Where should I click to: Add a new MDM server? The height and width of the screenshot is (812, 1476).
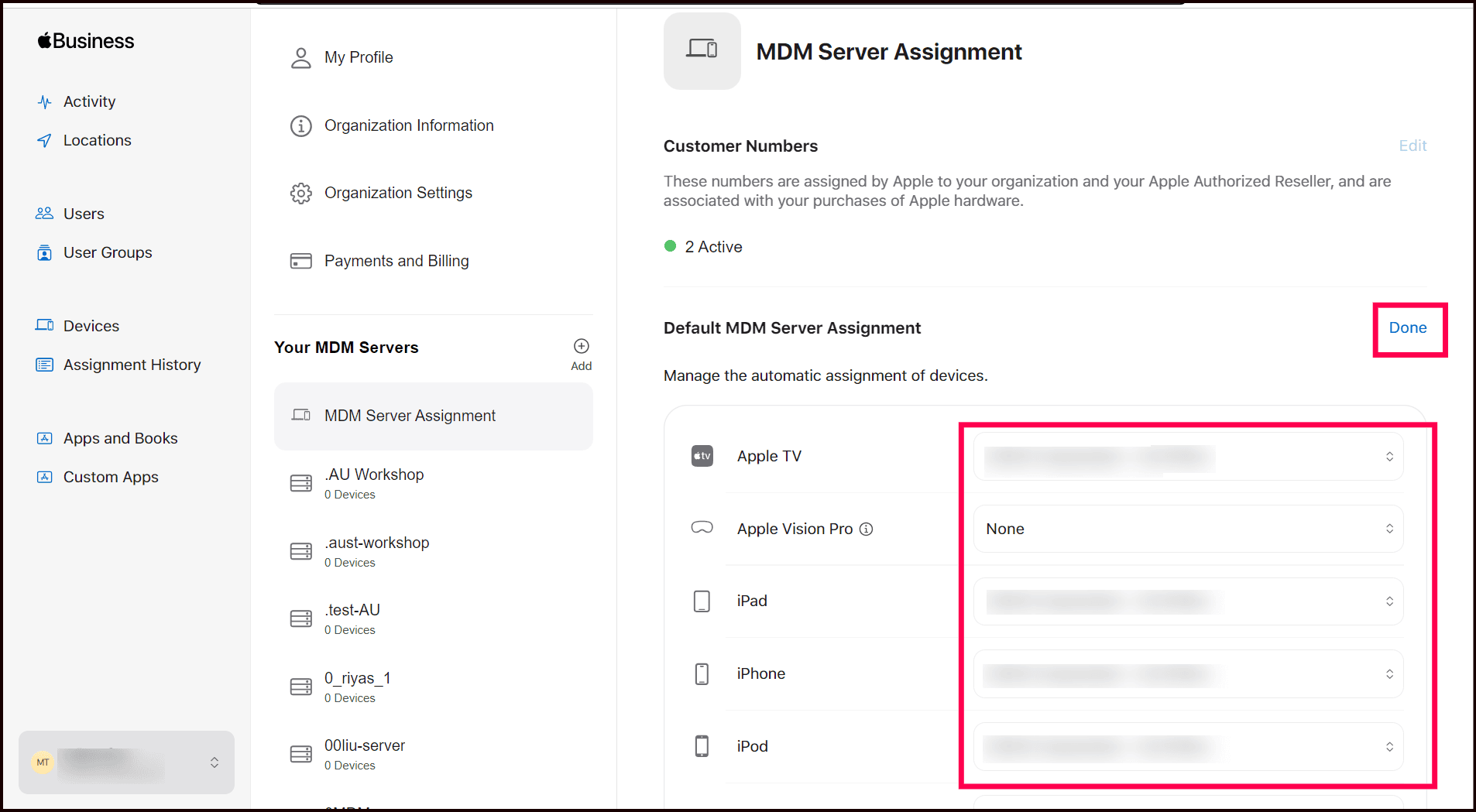click(x=582, y=355)
